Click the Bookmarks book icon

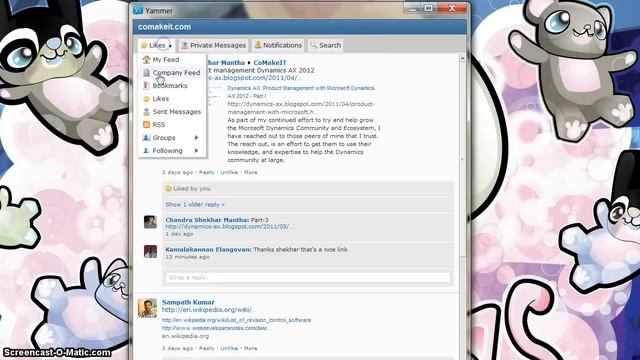(146, 86)
